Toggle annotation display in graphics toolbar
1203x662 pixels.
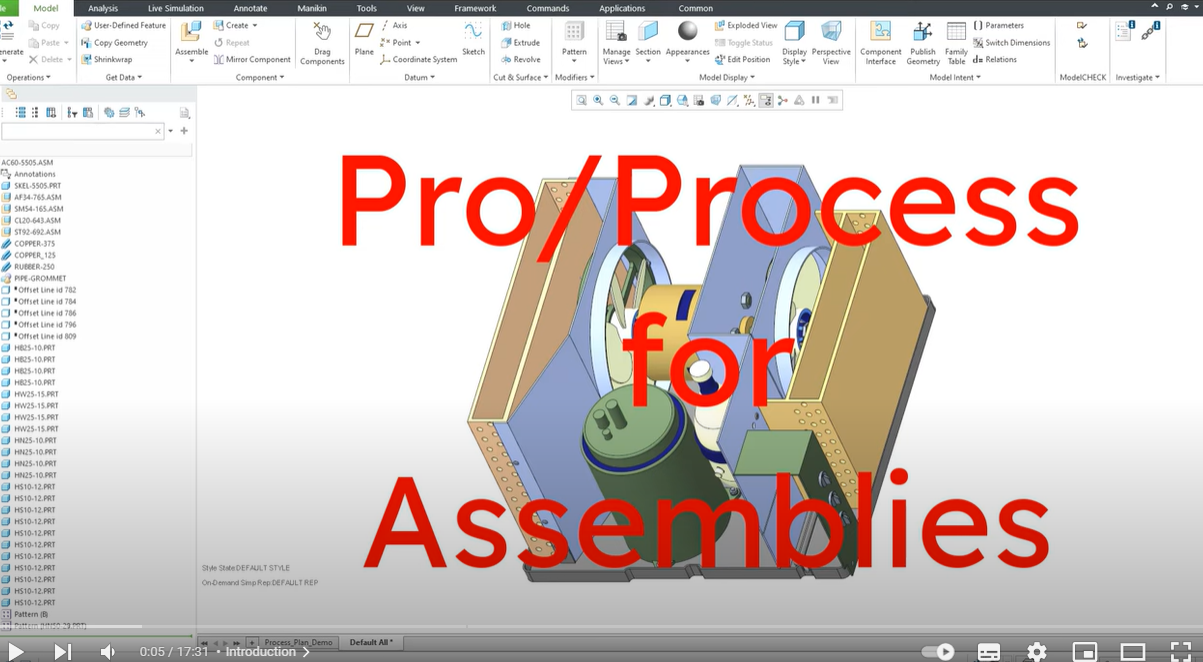coord(766,100)
